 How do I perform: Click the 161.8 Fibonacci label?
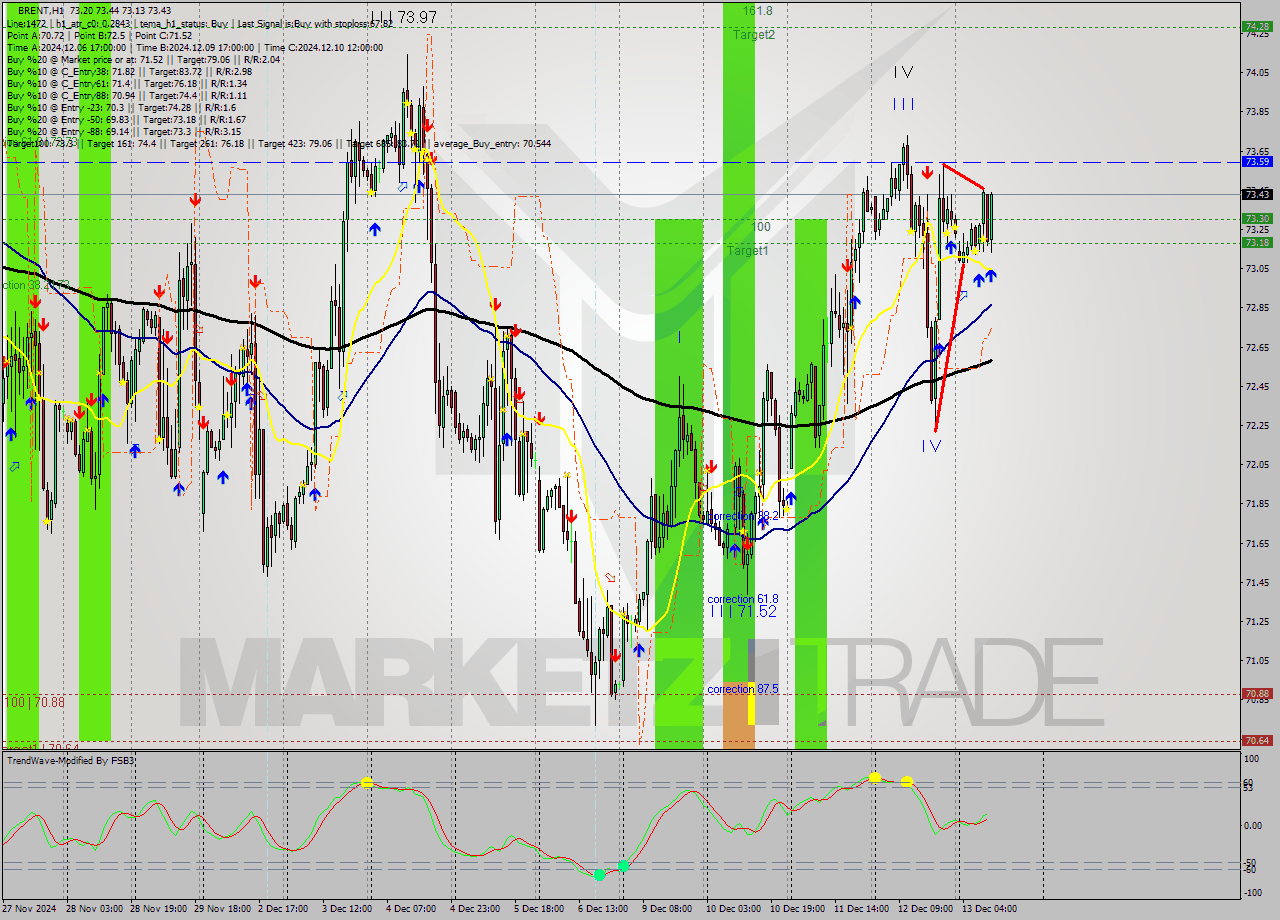point(758,11)
